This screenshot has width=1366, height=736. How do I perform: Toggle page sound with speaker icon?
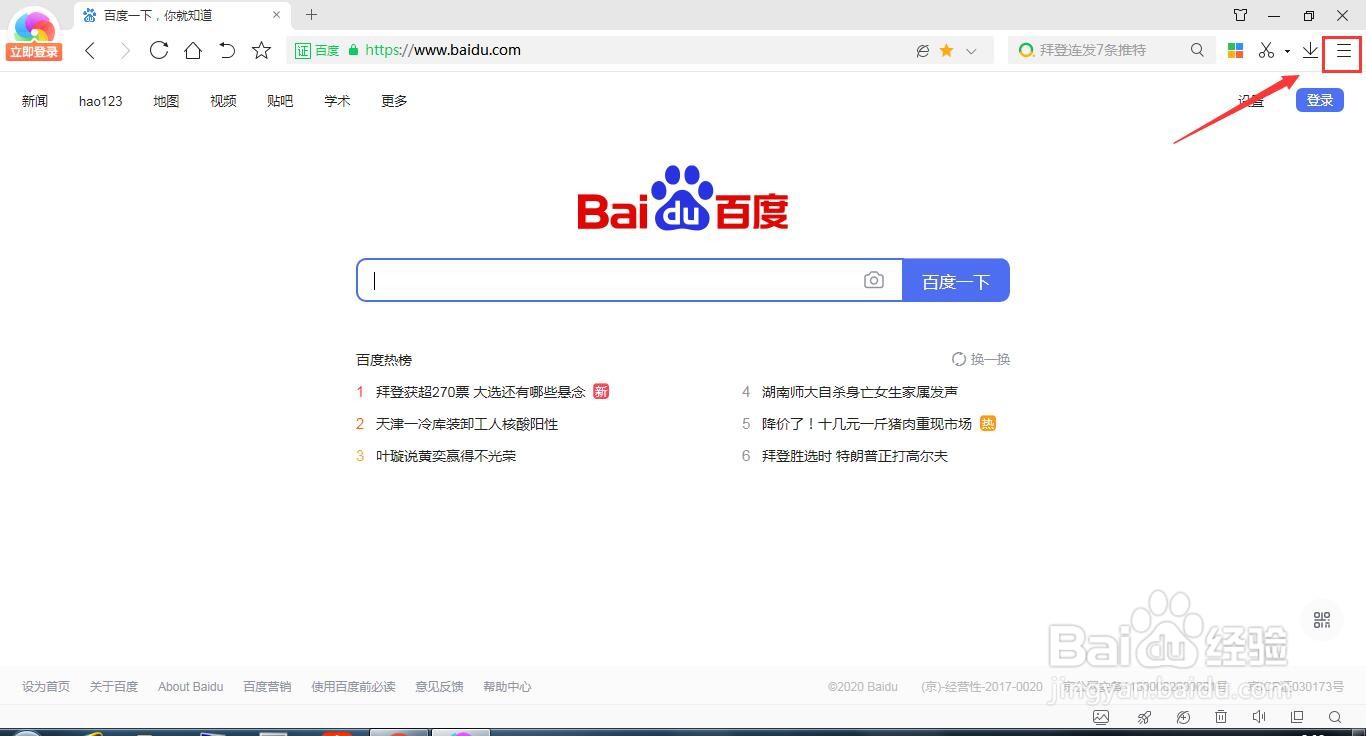pos(1259,717)
